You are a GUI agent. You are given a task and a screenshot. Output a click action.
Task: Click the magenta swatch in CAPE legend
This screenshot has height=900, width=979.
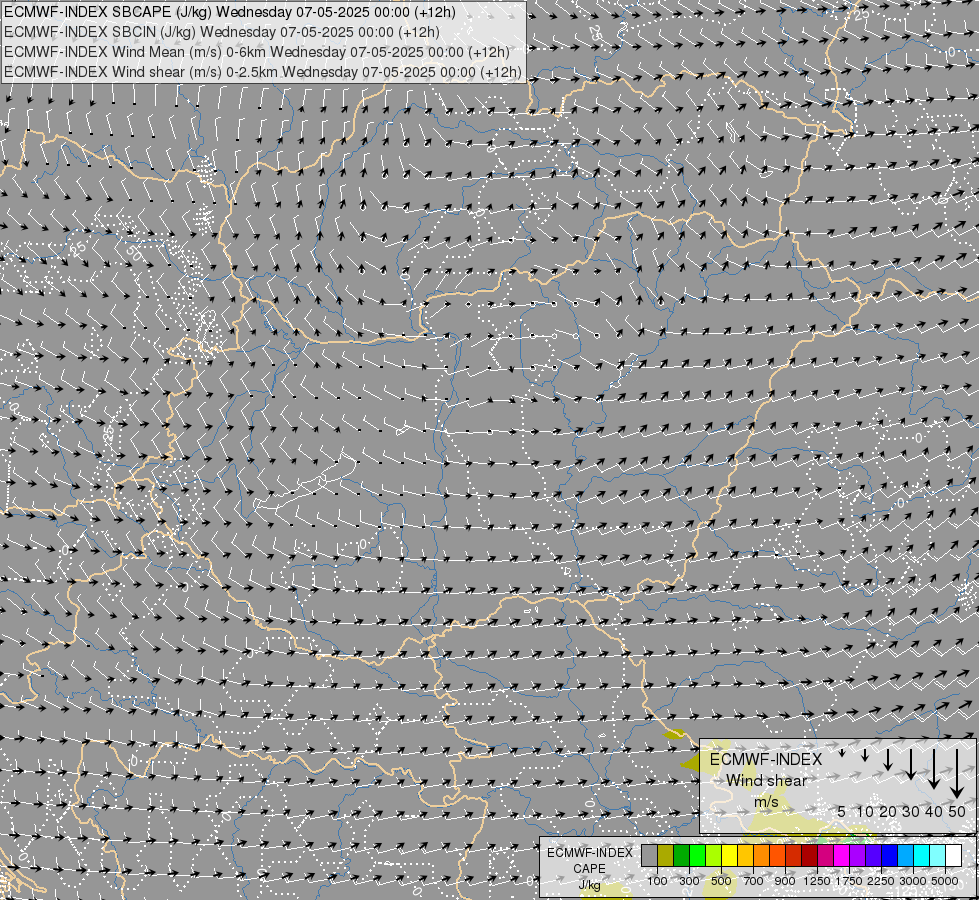841,855
